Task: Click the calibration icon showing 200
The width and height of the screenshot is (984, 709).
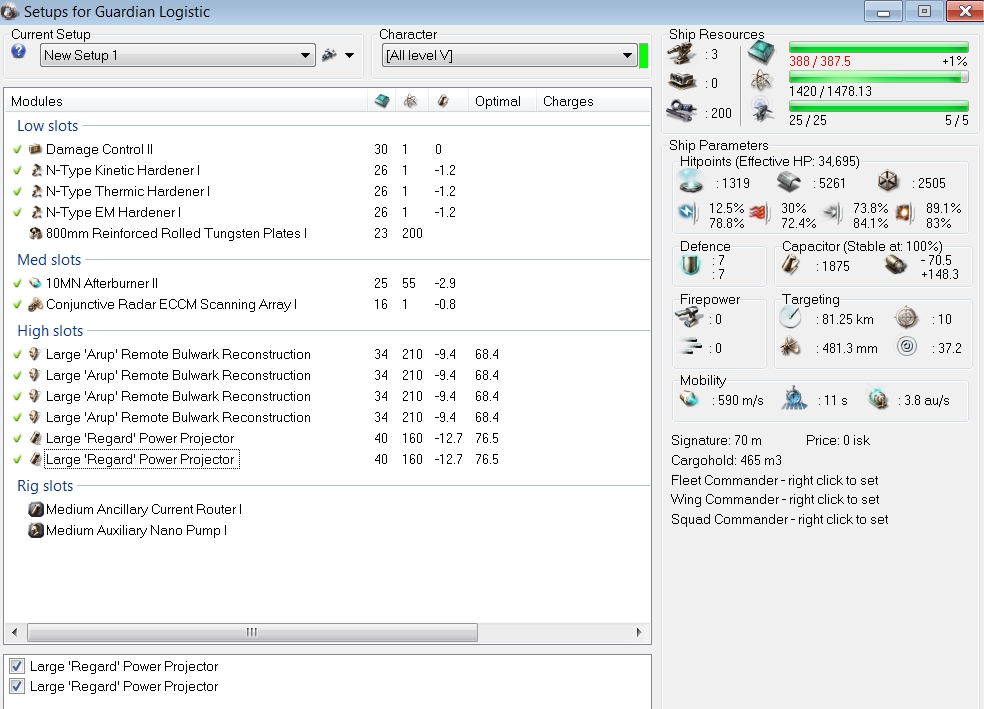Action: [x=682, y=111]
